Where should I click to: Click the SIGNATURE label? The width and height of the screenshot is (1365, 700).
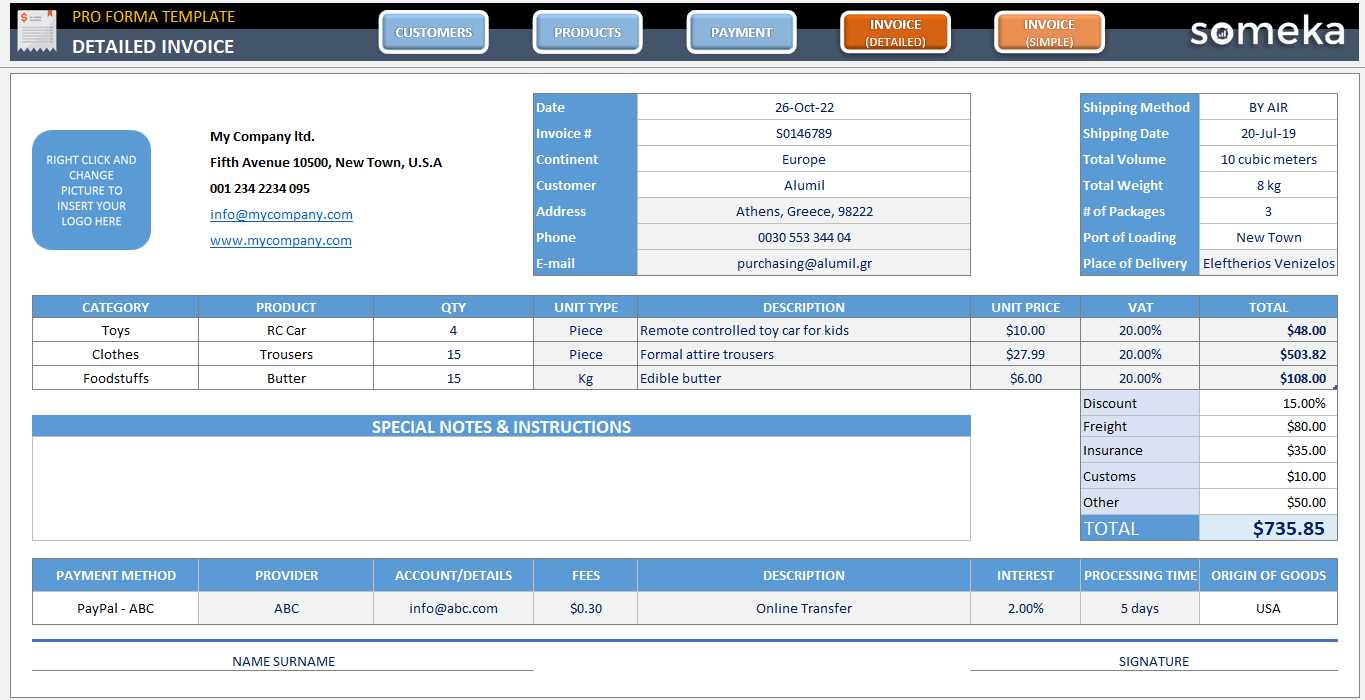click(x=1154, y=661)
